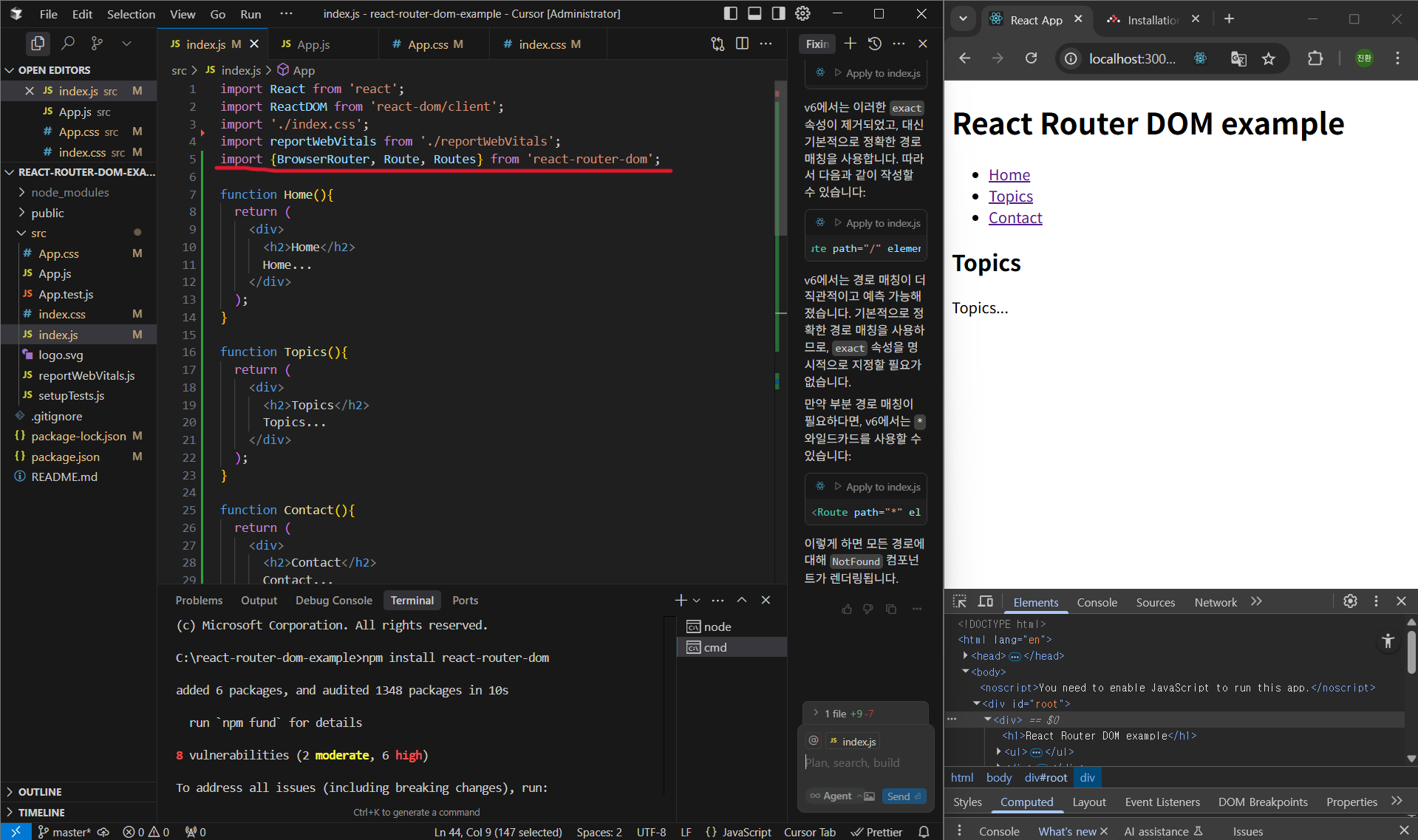Viewport: 1418px width, 840px height.
Task: Select the node terminal session
Action: [732, 626]
